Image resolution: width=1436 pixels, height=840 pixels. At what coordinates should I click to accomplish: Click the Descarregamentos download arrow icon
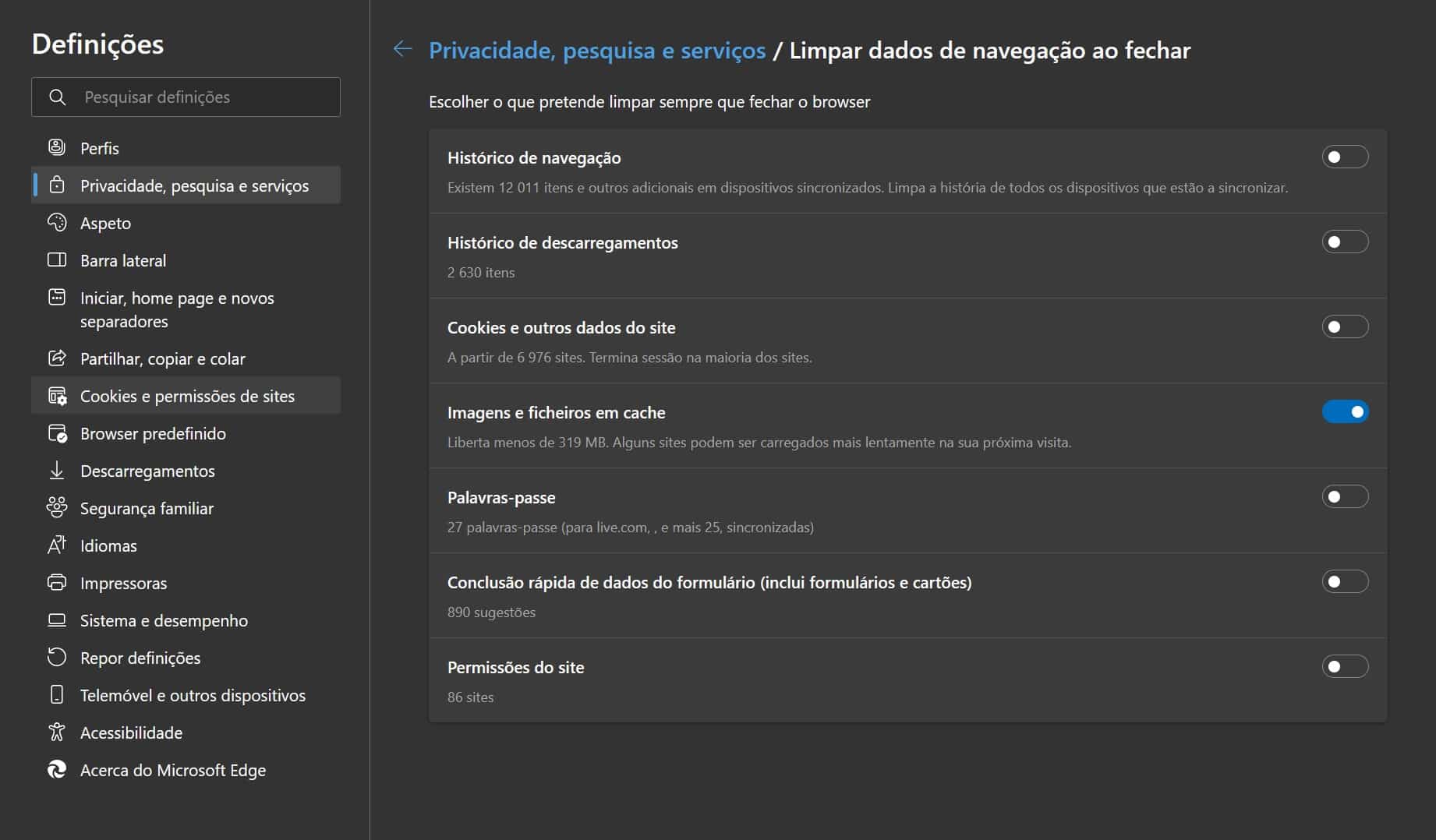[x=57, y=471]
